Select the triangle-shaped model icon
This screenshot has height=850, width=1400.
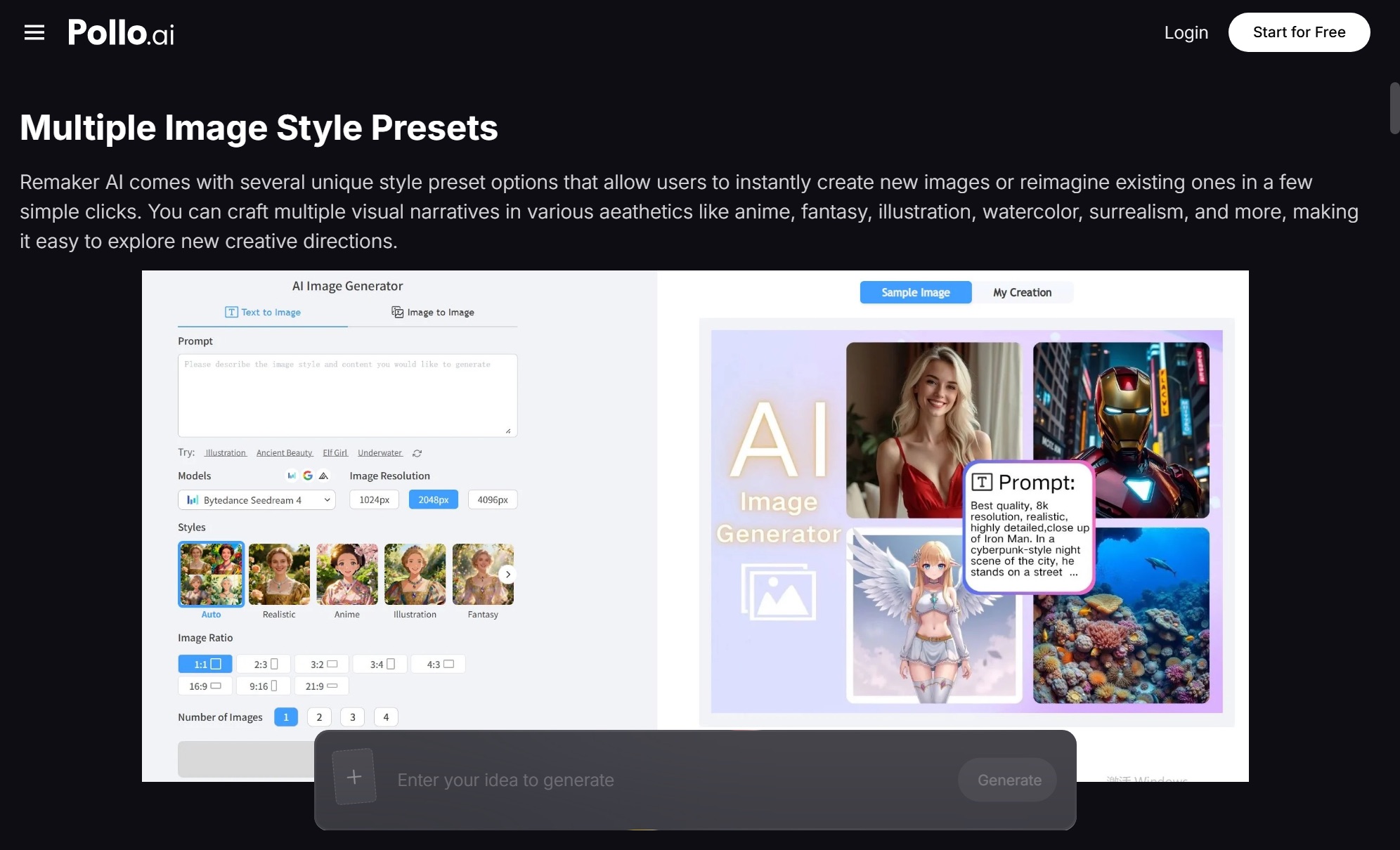coord(323,476)
